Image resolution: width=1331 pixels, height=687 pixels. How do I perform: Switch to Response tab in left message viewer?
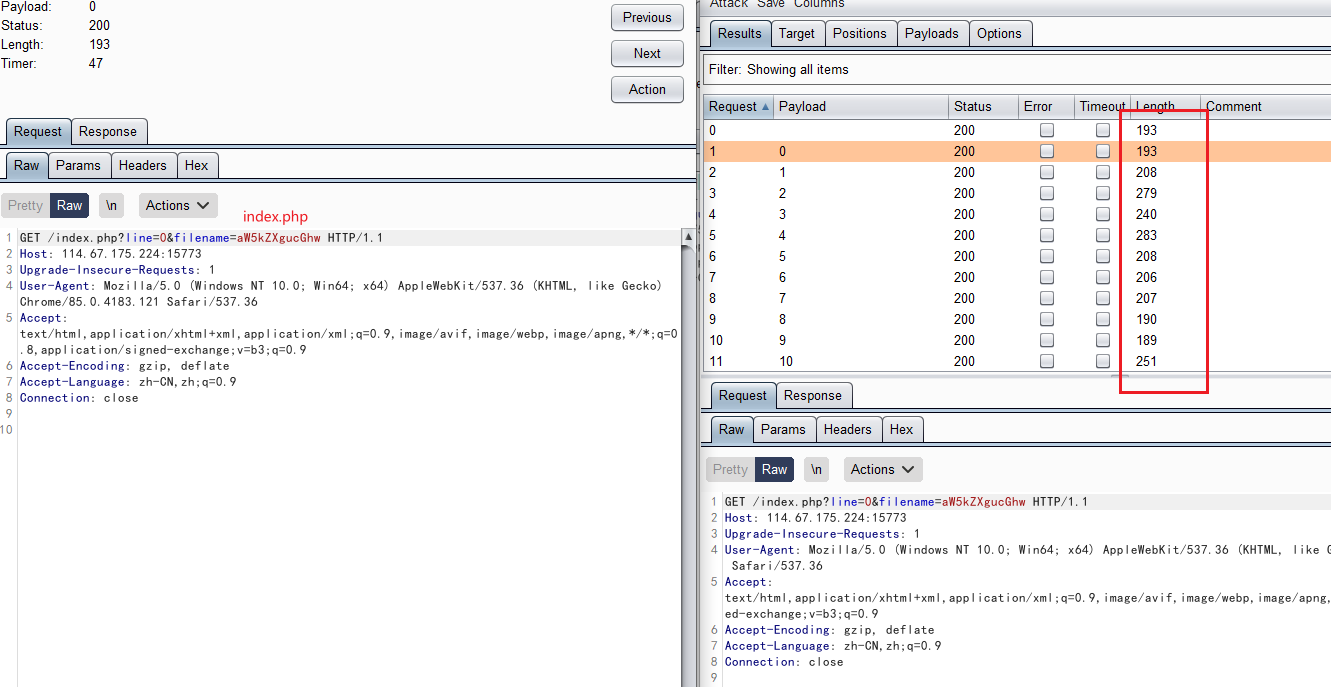point(108,131)
